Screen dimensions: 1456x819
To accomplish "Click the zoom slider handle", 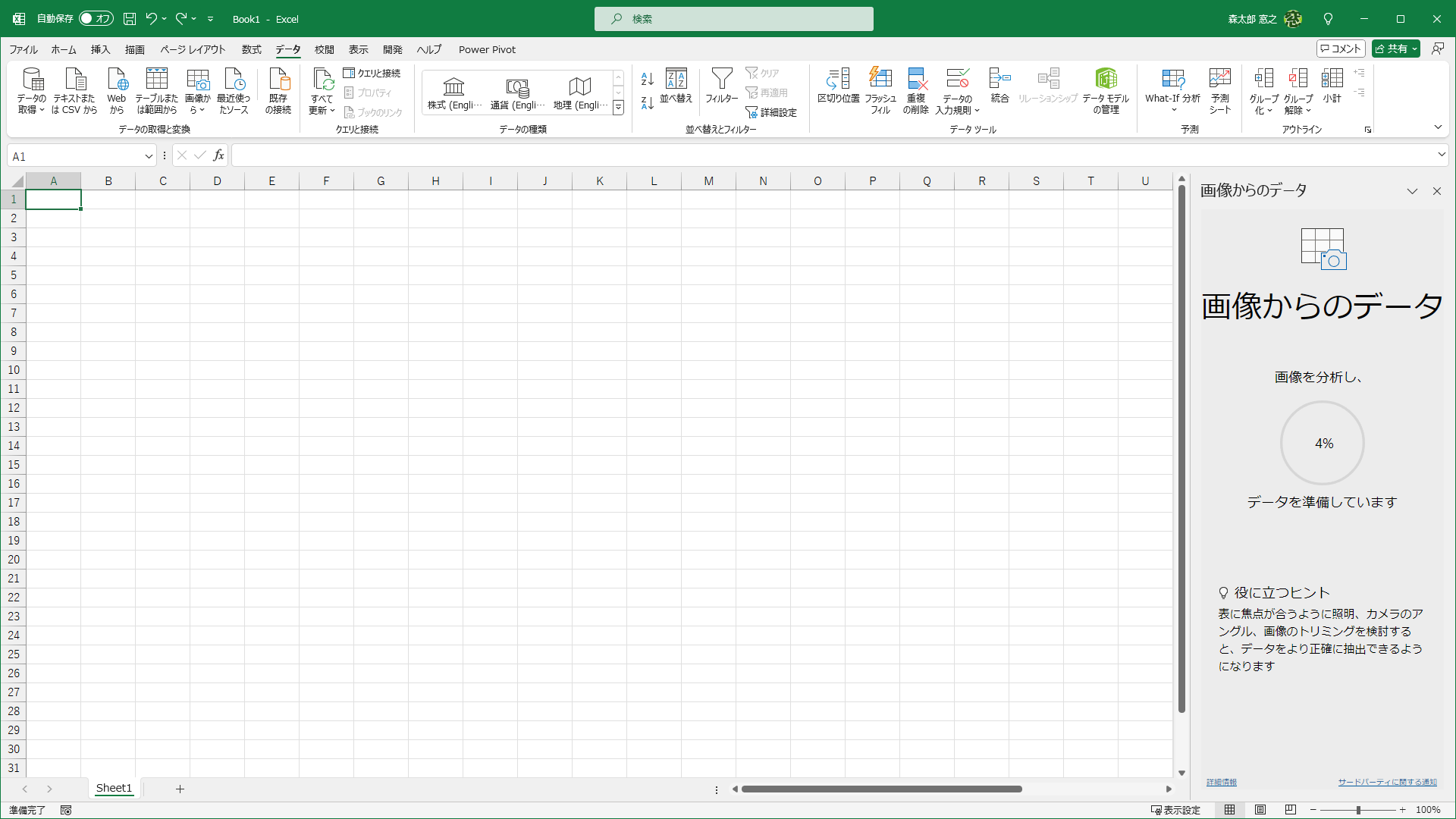I will click(1358, 810).
